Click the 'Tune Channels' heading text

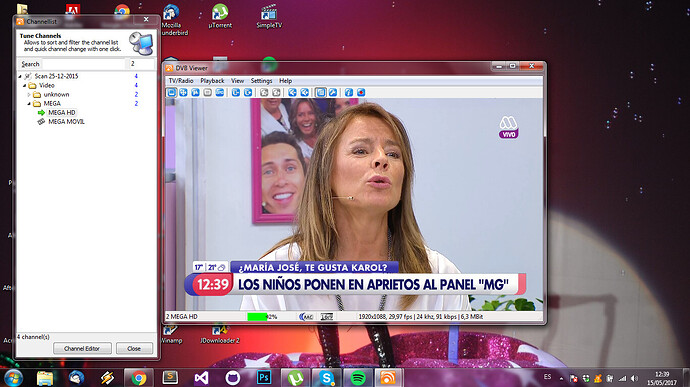40,36
